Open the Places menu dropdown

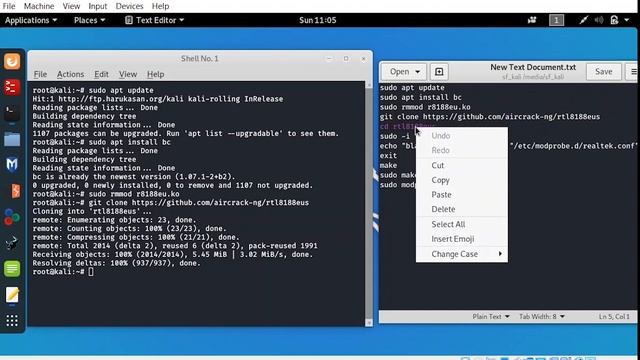tap(89, 20)
